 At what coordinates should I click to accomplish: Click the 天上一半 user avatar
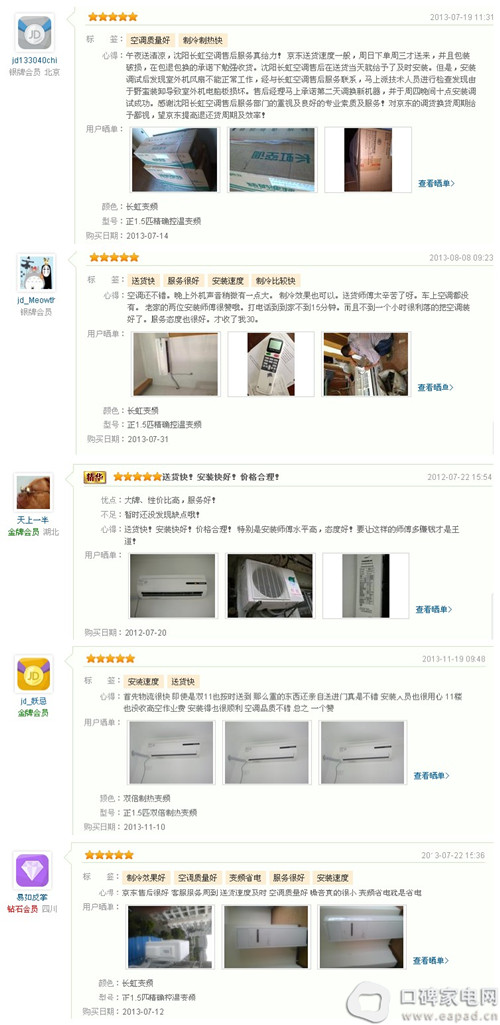click(33, 493)
